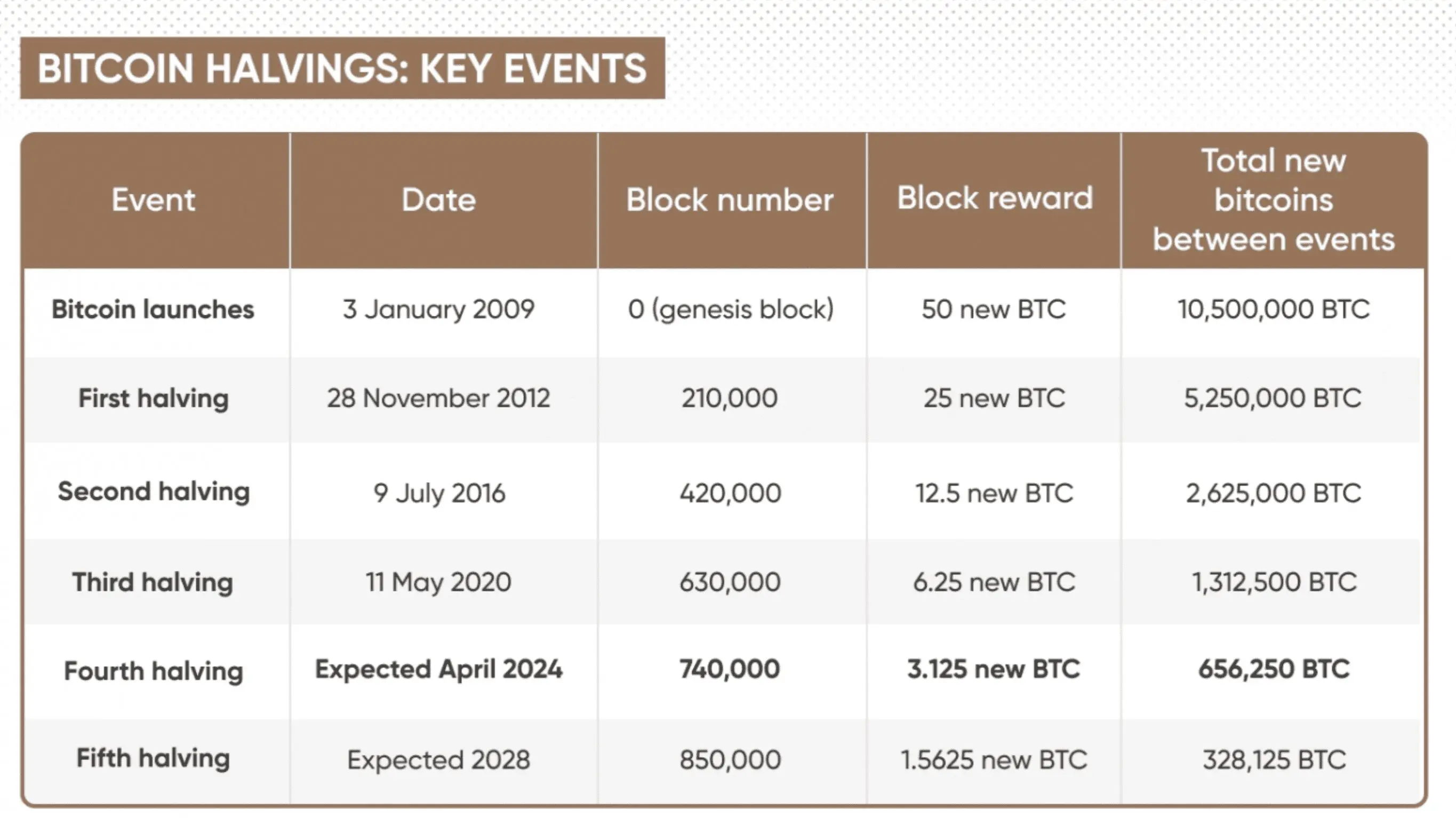
Task: Click the 'Block number' column header
Action: [730, 200]
